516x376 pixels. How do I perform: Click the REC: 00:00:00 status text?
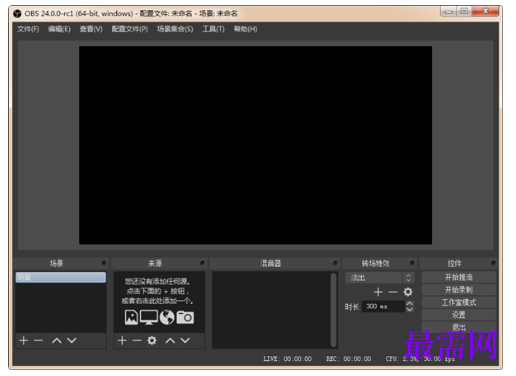coord(349,359)
